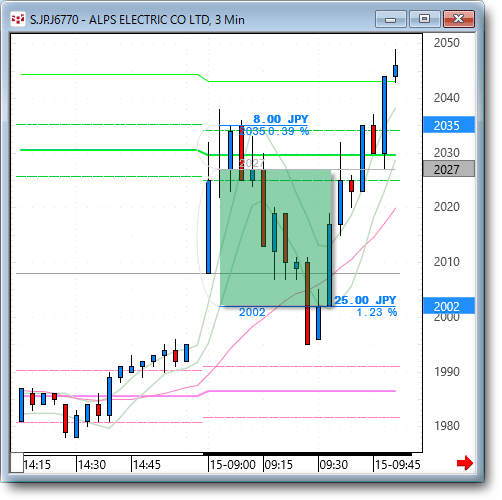Close the ALPS ELECTRIC chart window
This screenshot has width=502, height=500.
click(x=459, y=19)
